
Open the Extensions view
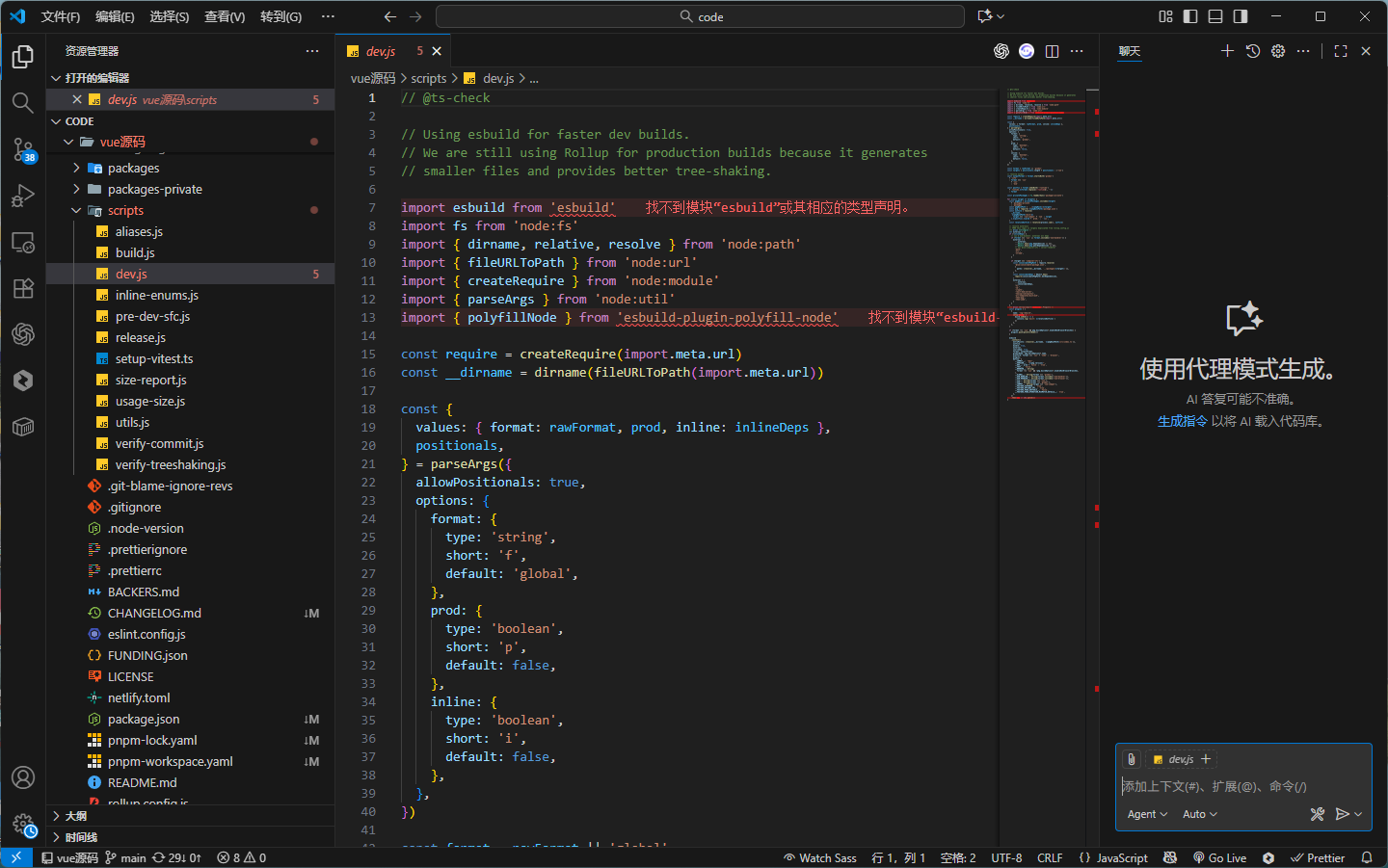23,288
